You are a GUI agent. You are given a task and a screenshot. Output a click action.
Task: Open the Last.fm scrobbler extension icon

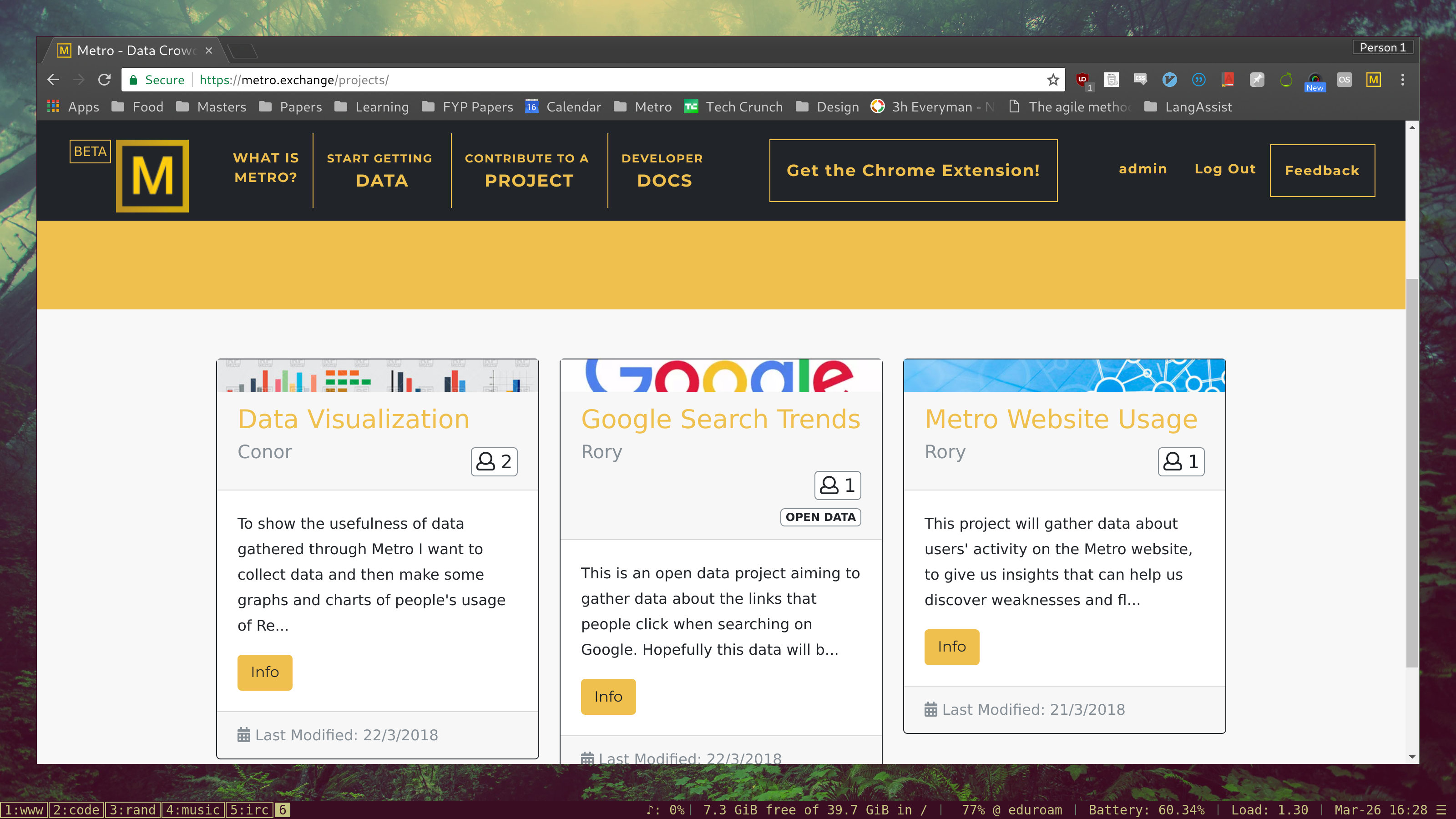pos(1344,80)
